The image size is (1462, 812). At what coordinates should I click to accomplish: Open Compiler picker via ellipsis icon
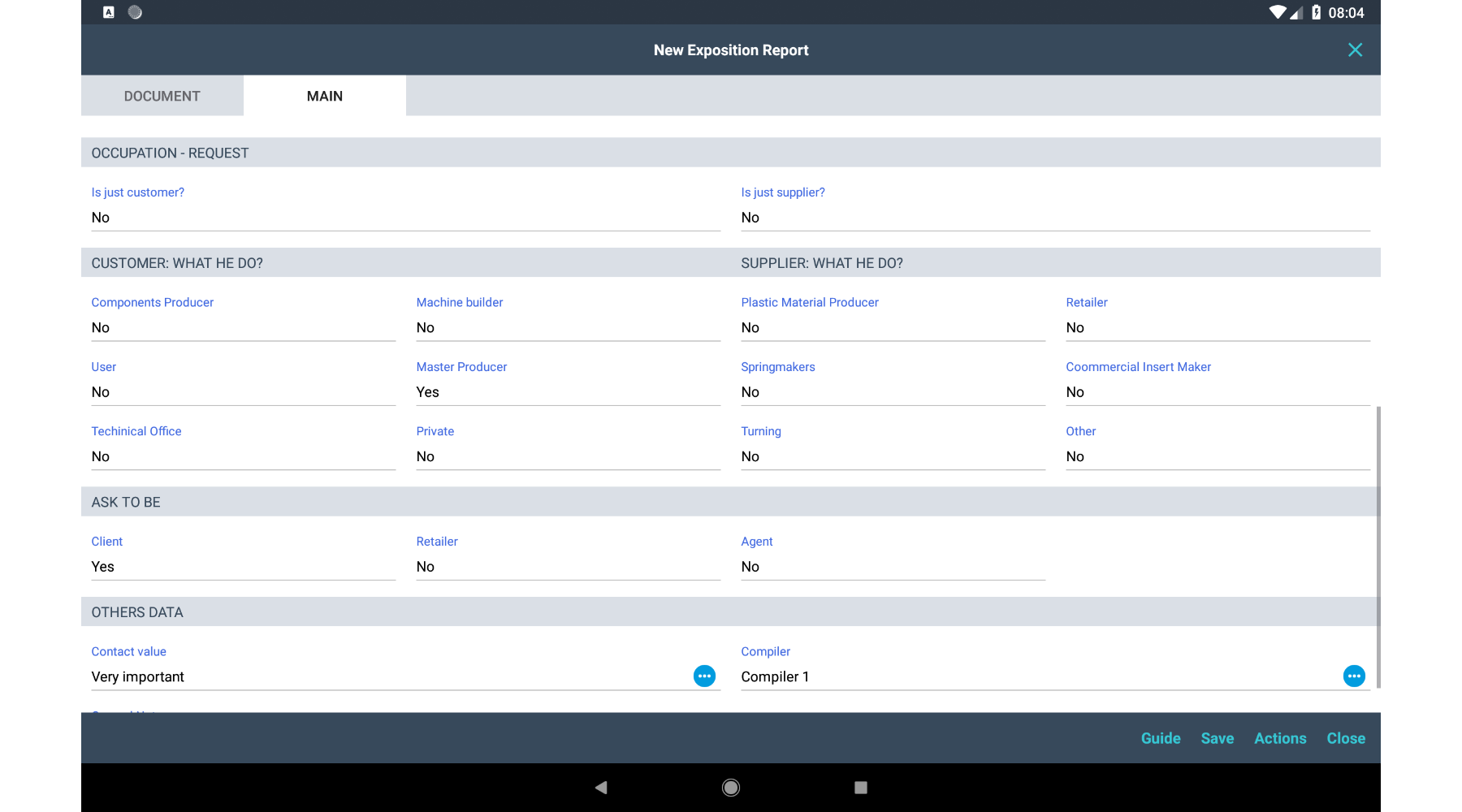[1354, 676]
